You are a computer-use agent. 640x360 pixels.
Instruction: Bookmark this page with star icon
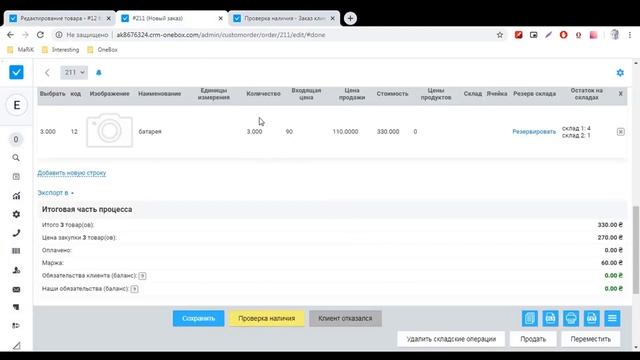[500, 35]
